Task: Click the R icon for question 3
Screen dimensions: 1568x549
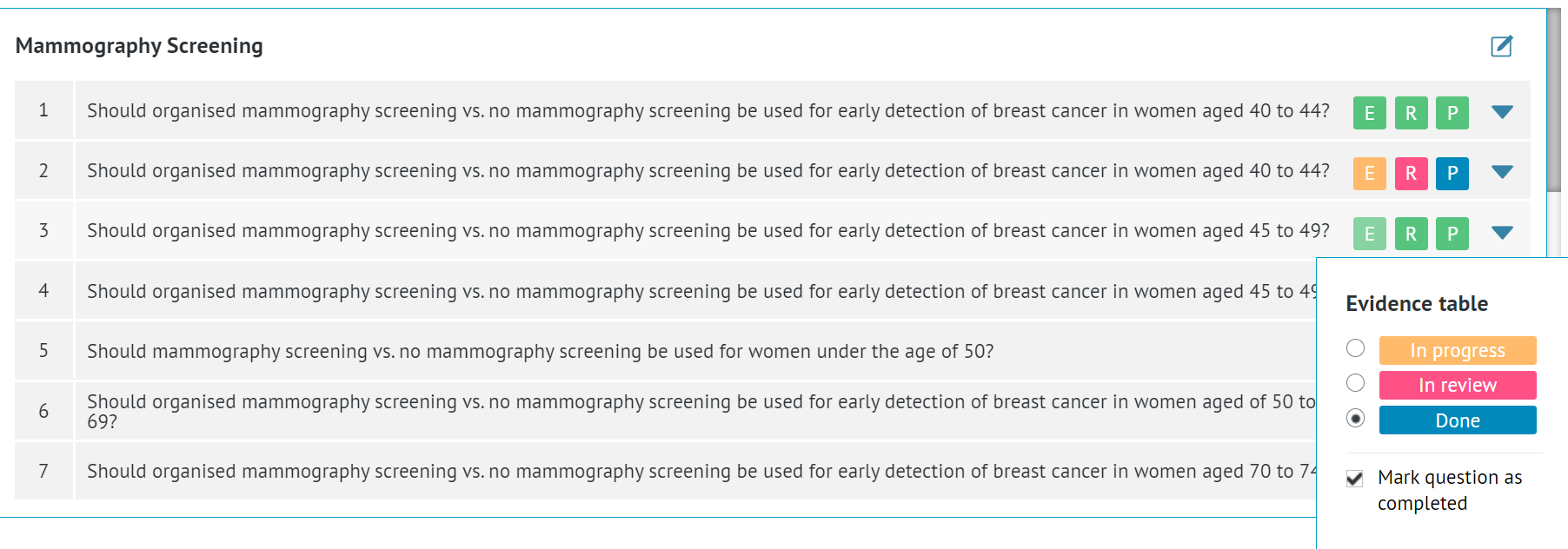Action: 1411,233
